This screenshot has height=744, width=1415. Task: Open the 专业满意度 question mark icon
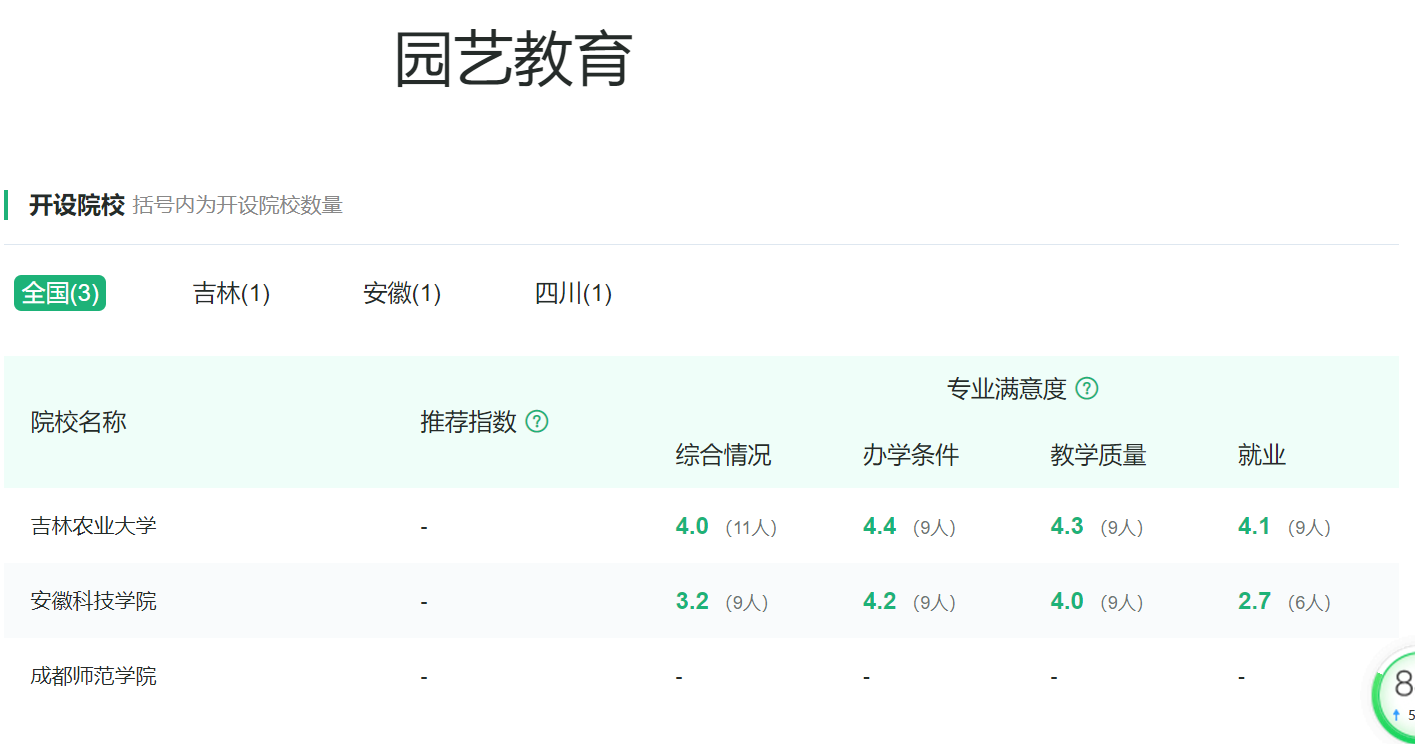pyautogui.click(x=1089, y=388)
